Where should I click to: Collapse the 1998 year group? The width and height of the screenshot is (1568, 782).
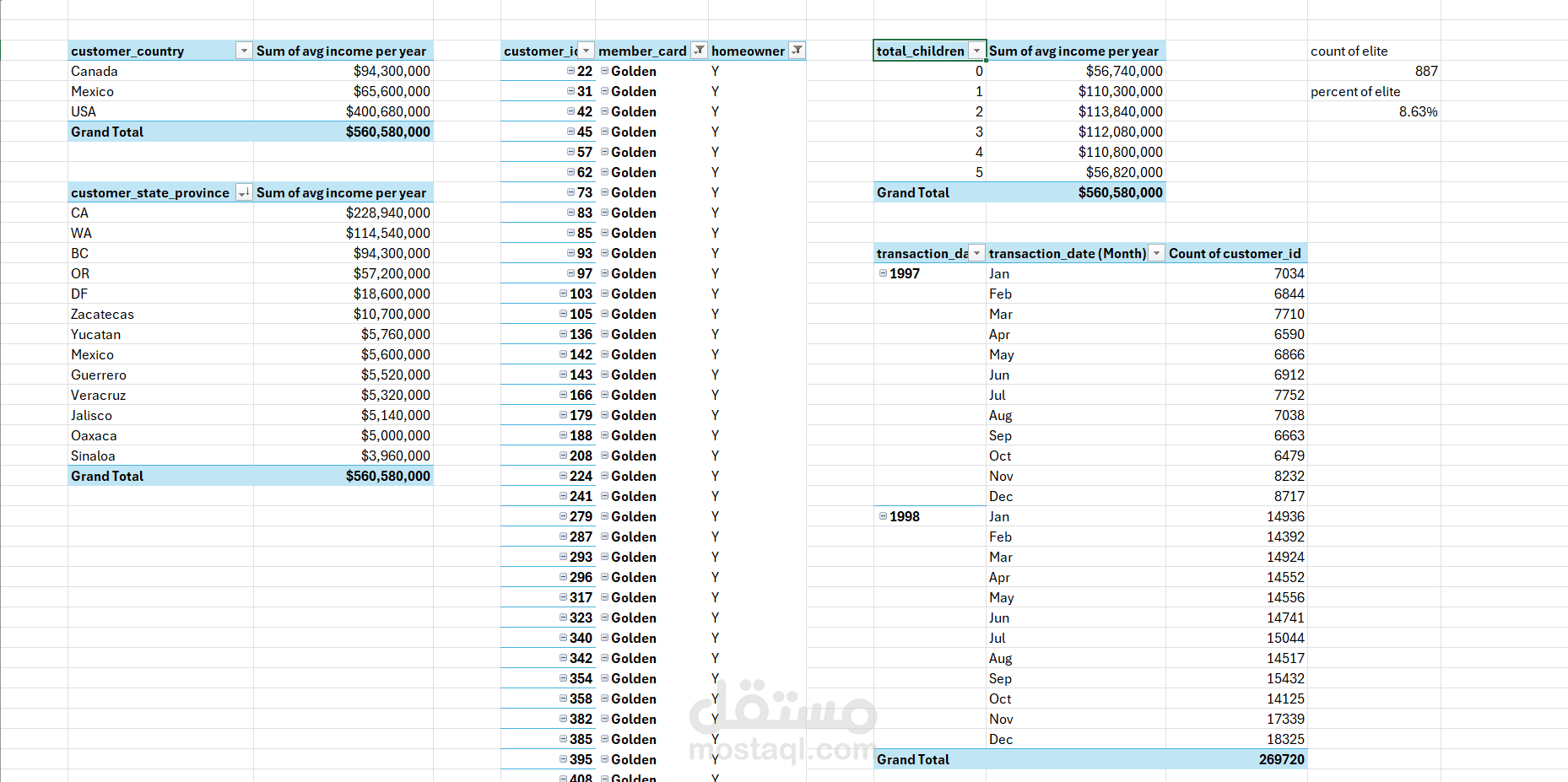point(883,516)
